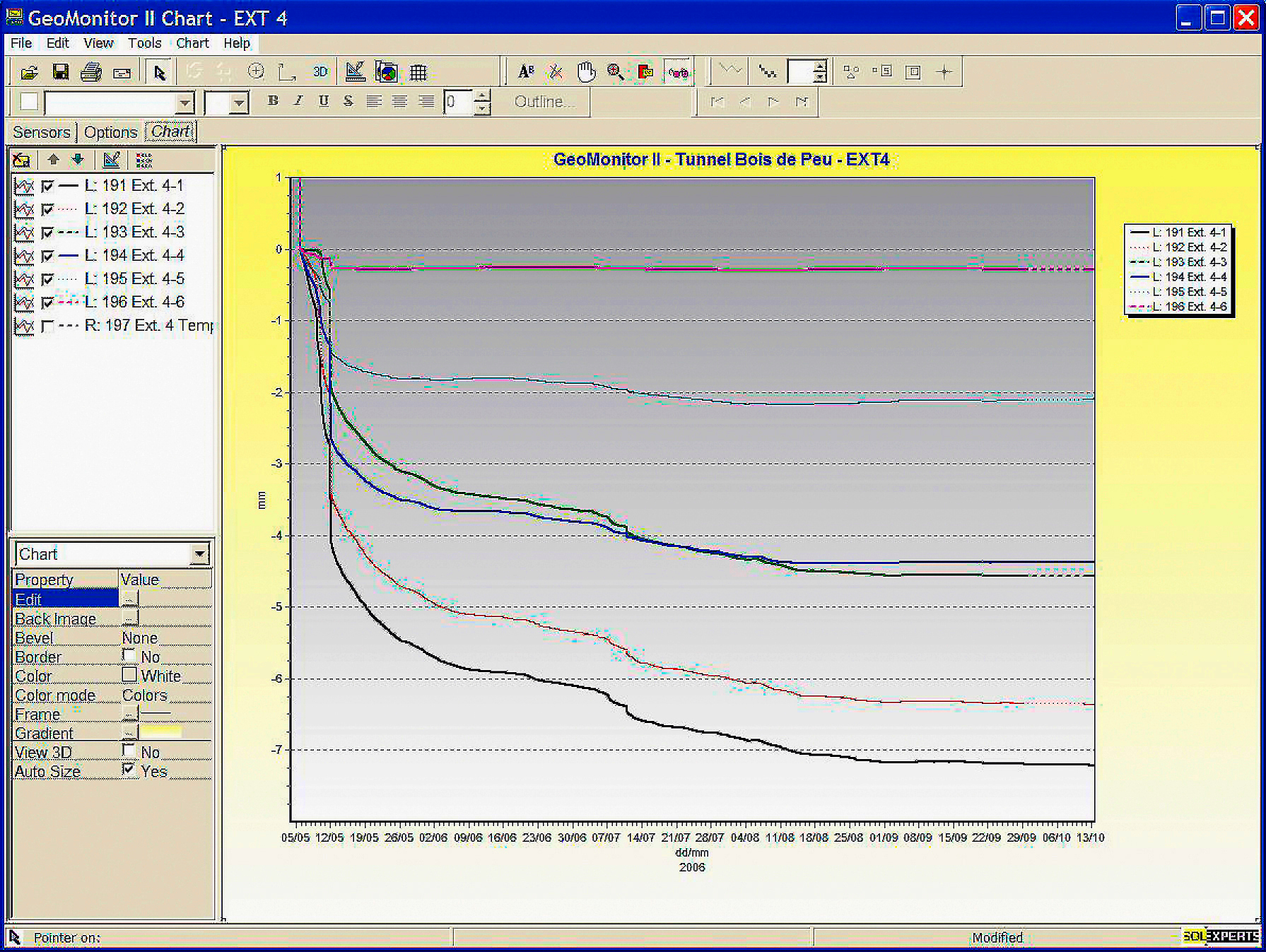Open the Chart menu
1266x952 pixels.
point(192,43)
